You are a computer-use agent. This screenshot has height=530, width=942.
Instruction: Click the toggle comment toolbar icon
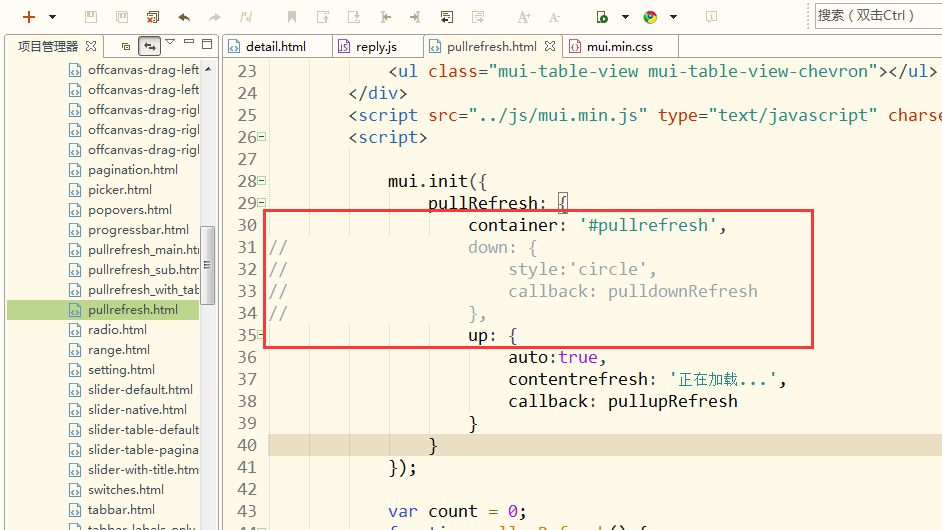246,17
